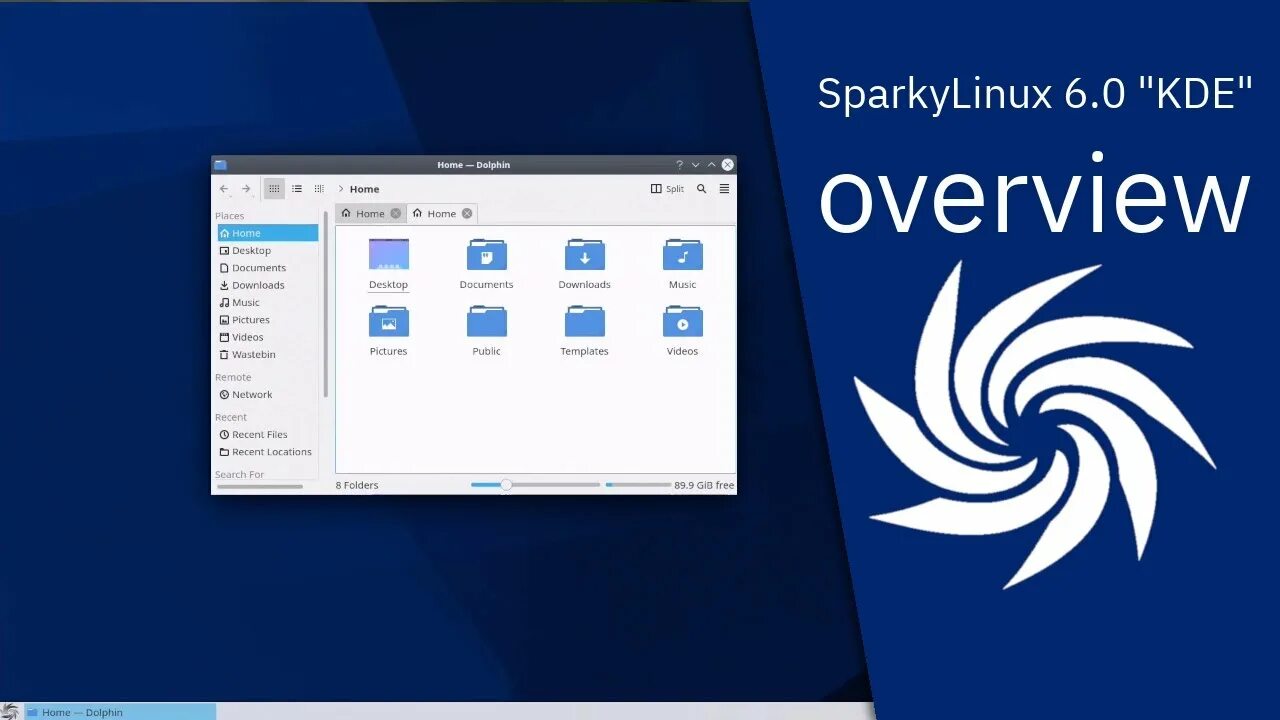Click the free disk space bar

(638, 485)
